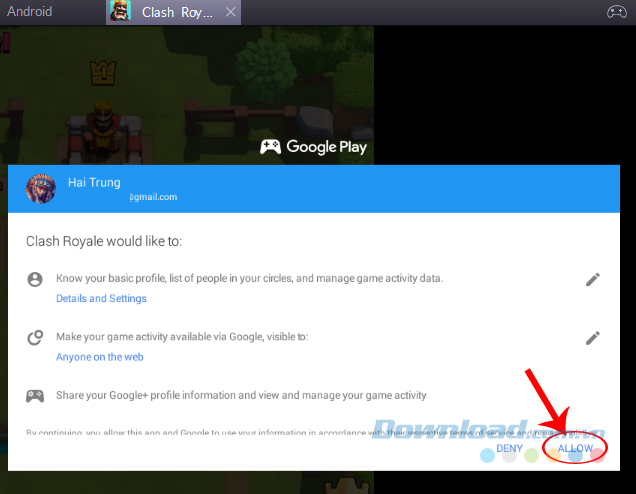Edit game activity visibility with pencil icon
Screen dimensions: 636x494
(x=593, y=338)
